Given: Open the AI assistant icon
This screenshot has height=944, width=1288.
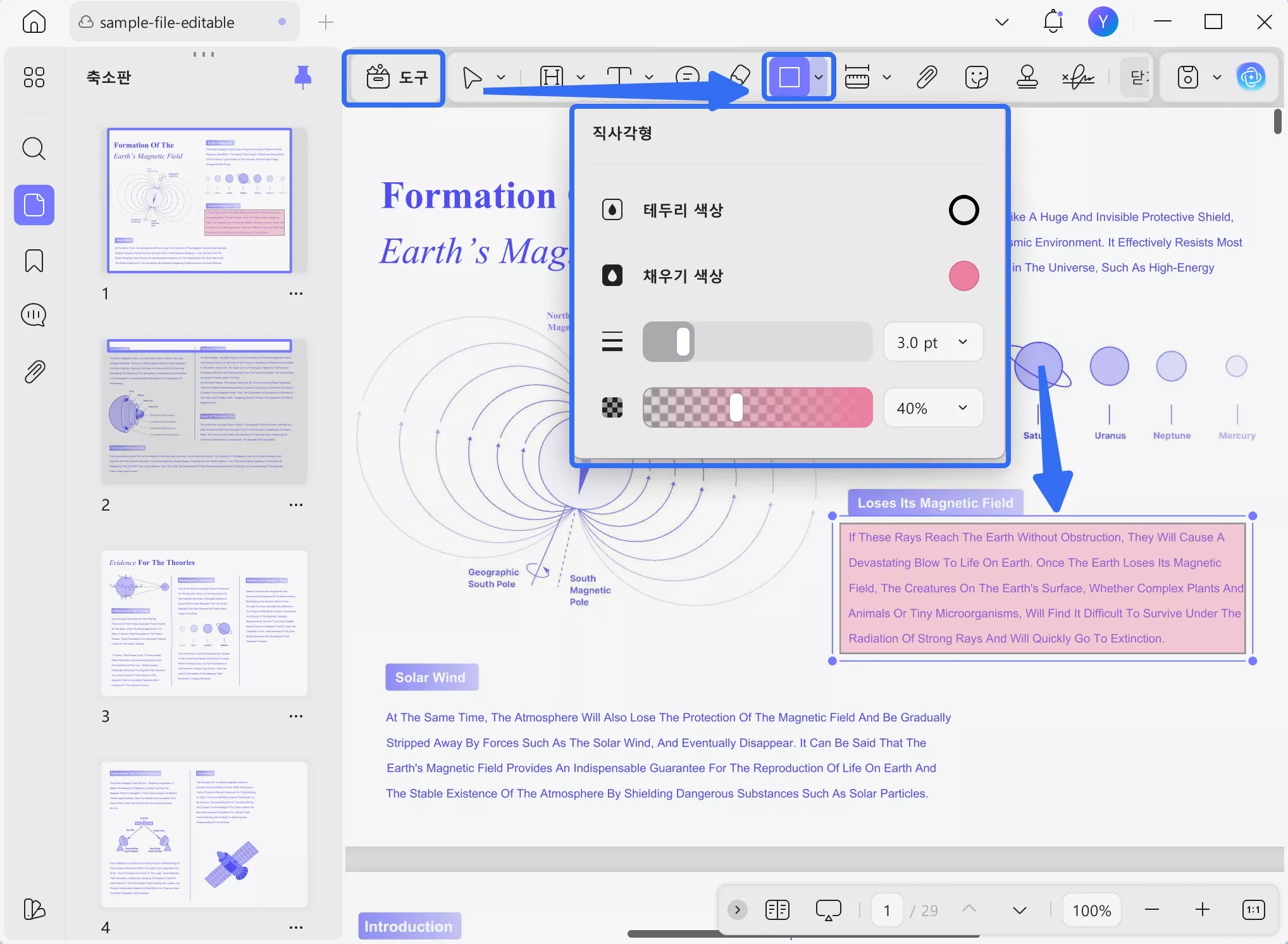Looking at the screenshot, I should pos(1251,77).
